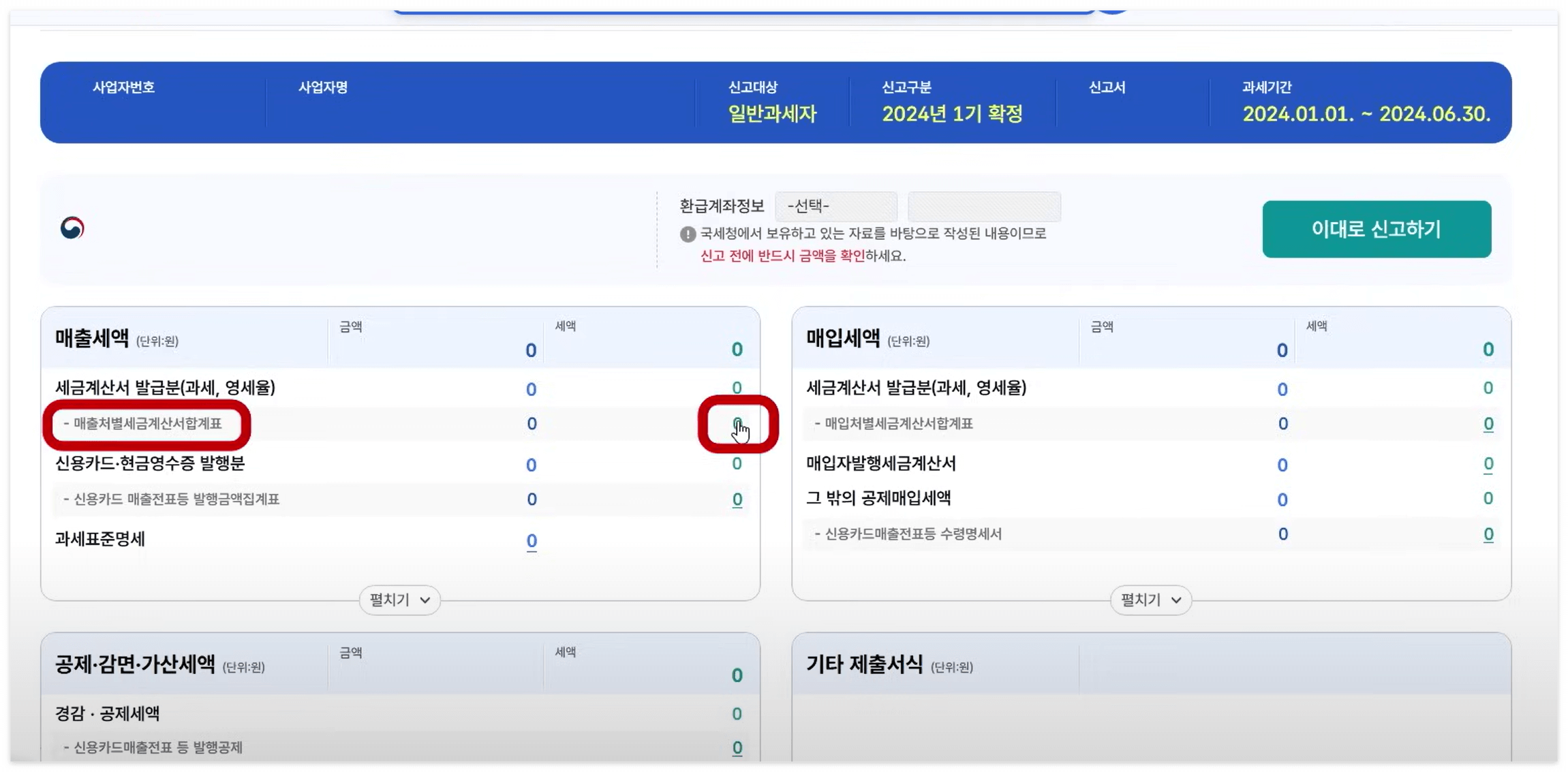The height and width of the screenshot is (772, 1568).
Task: Click the refund account number input field
Action: (x=984, y=205)
